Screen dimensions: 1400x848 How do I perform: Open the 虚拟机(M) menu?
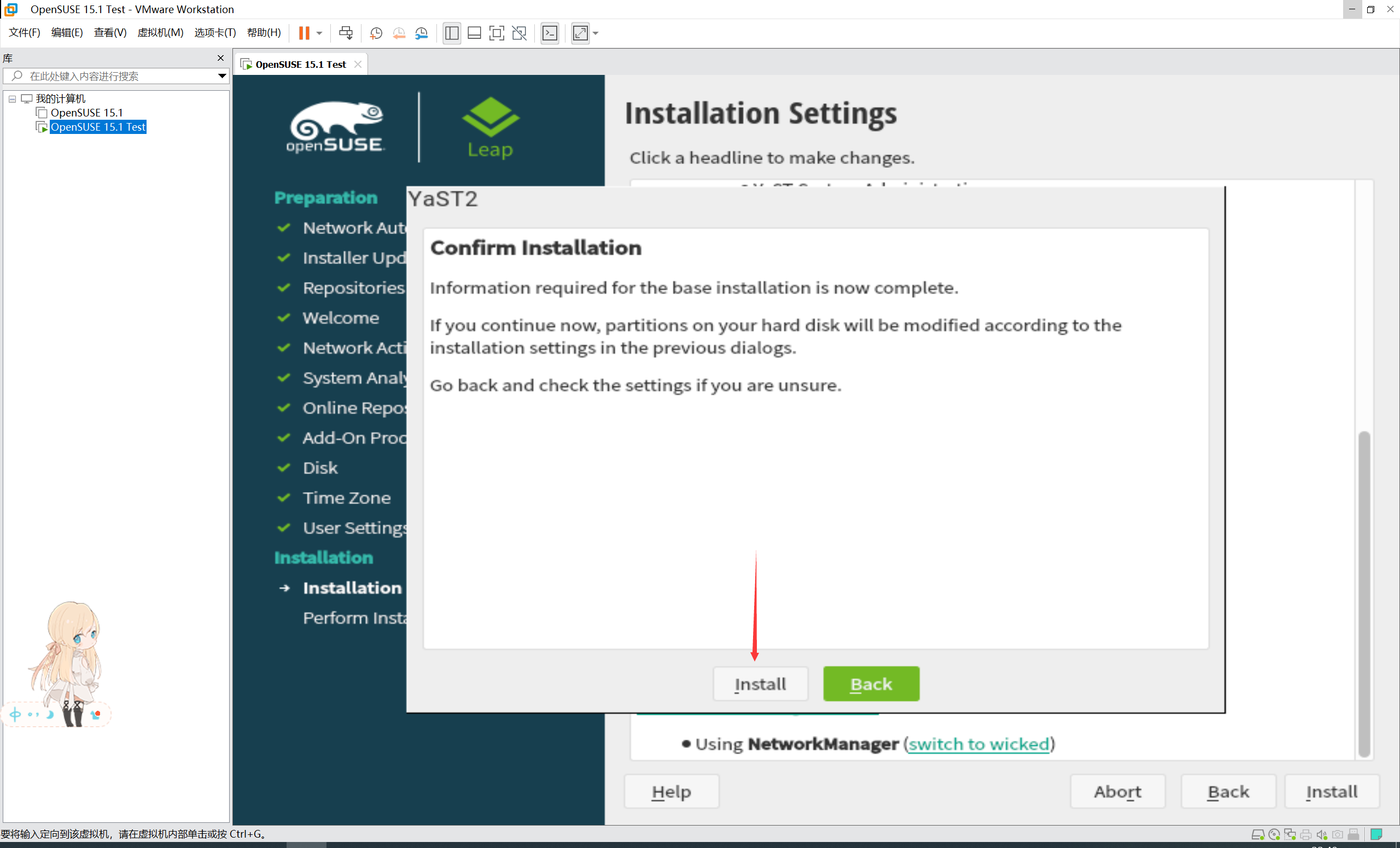160,32
